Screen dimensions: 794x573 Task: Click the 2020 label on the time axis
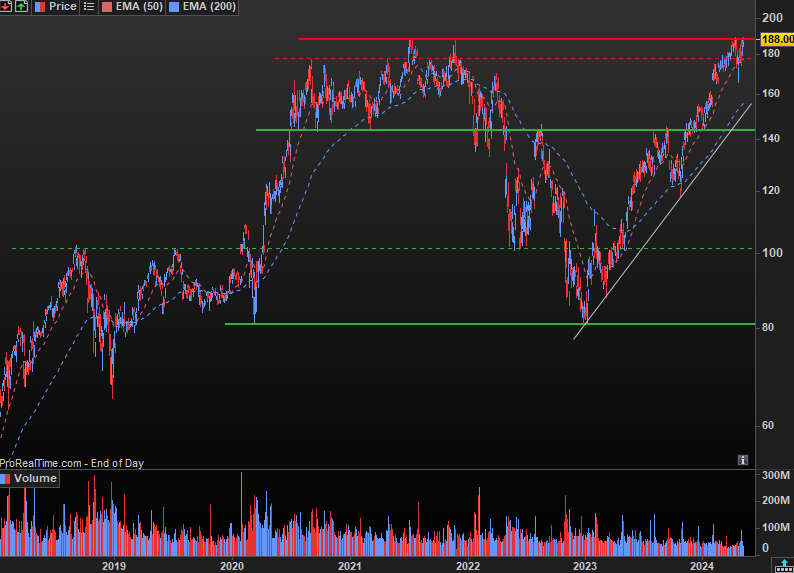[x=232, y=566]
